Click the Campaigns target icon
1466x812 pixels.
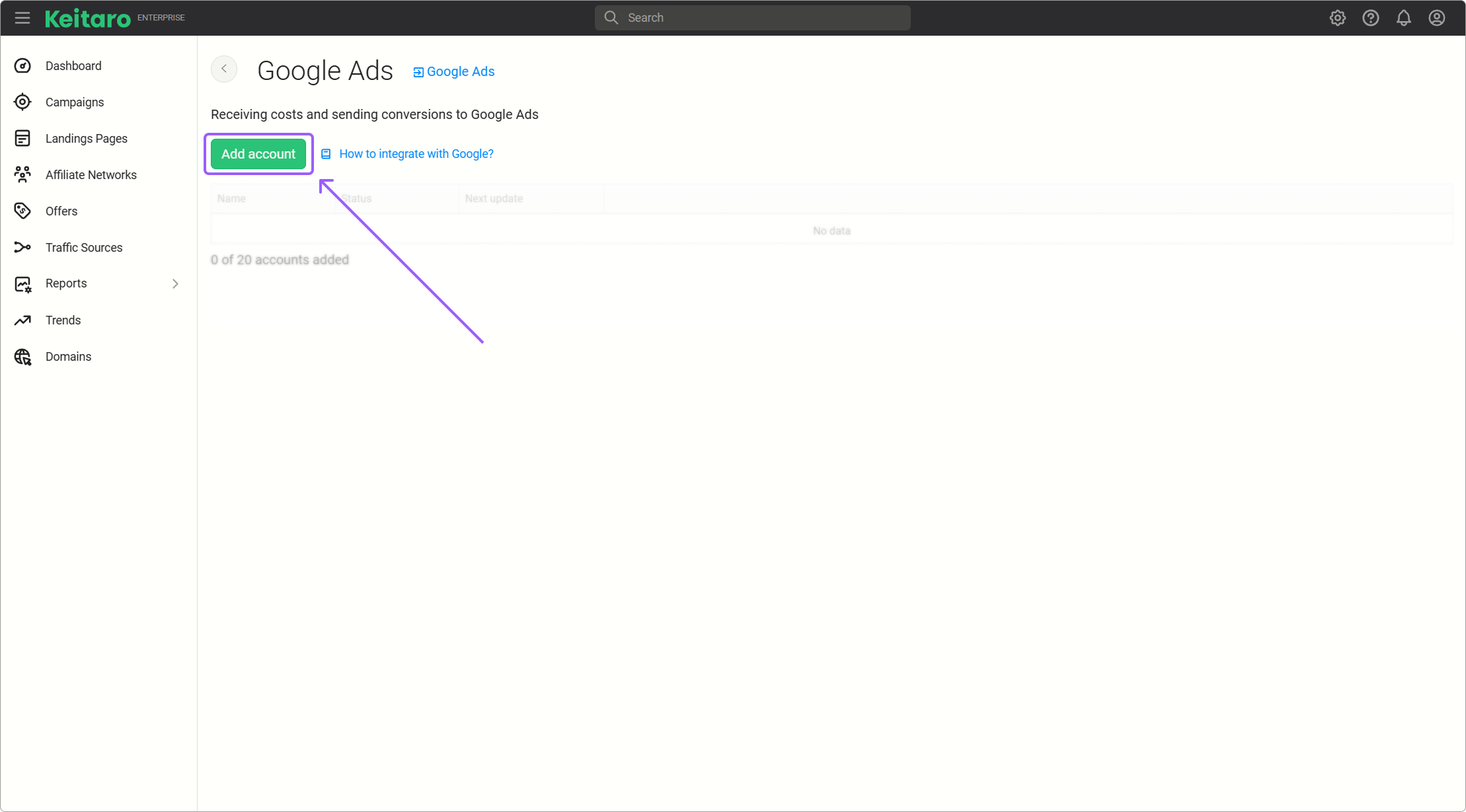click(x=22, y=102)
